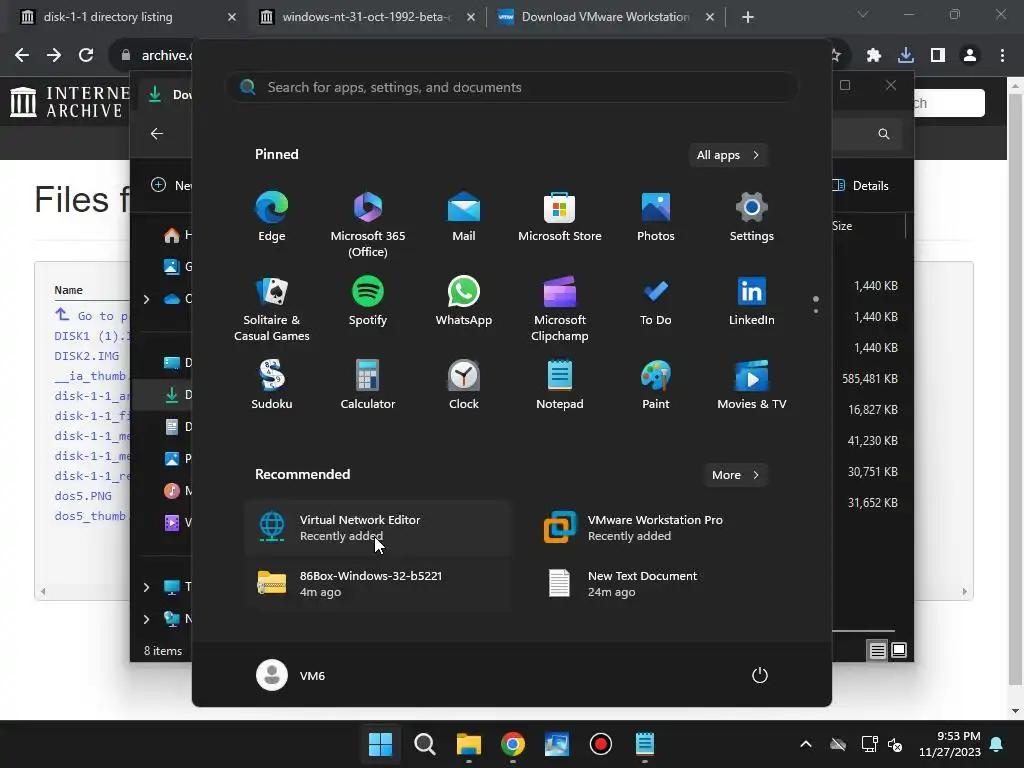Viewport: 1024px width, 768px height.
Task: Launch WhatsApp pinned app
Action: click(464, 301)
